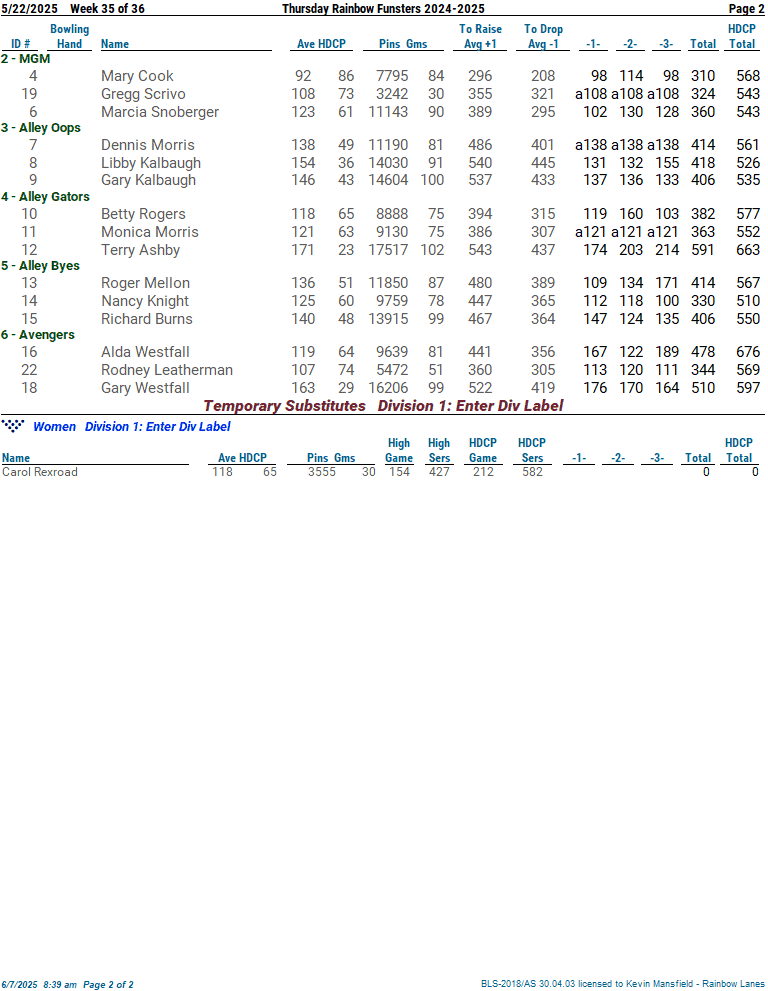Select the name Gary Kalbaugh
768x991 pixels.
point(149,180)
